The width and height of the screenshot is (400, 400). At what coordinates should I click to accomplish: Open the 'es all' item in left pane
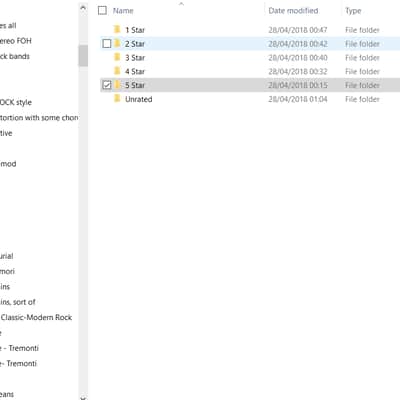pyautogui.click(x=8, y=25)
